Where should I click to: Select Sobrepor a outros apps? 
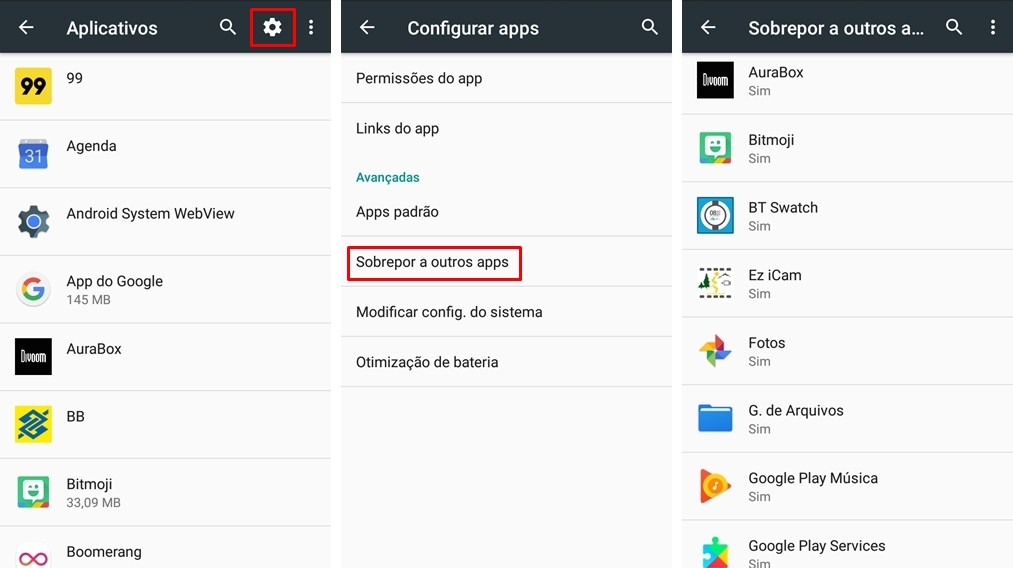[506, 262]
